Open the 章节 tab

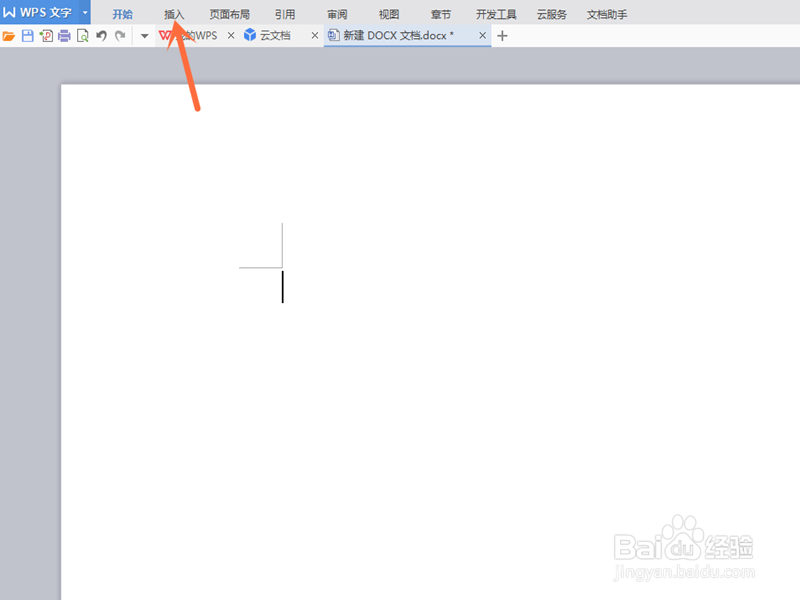point(441,14)
